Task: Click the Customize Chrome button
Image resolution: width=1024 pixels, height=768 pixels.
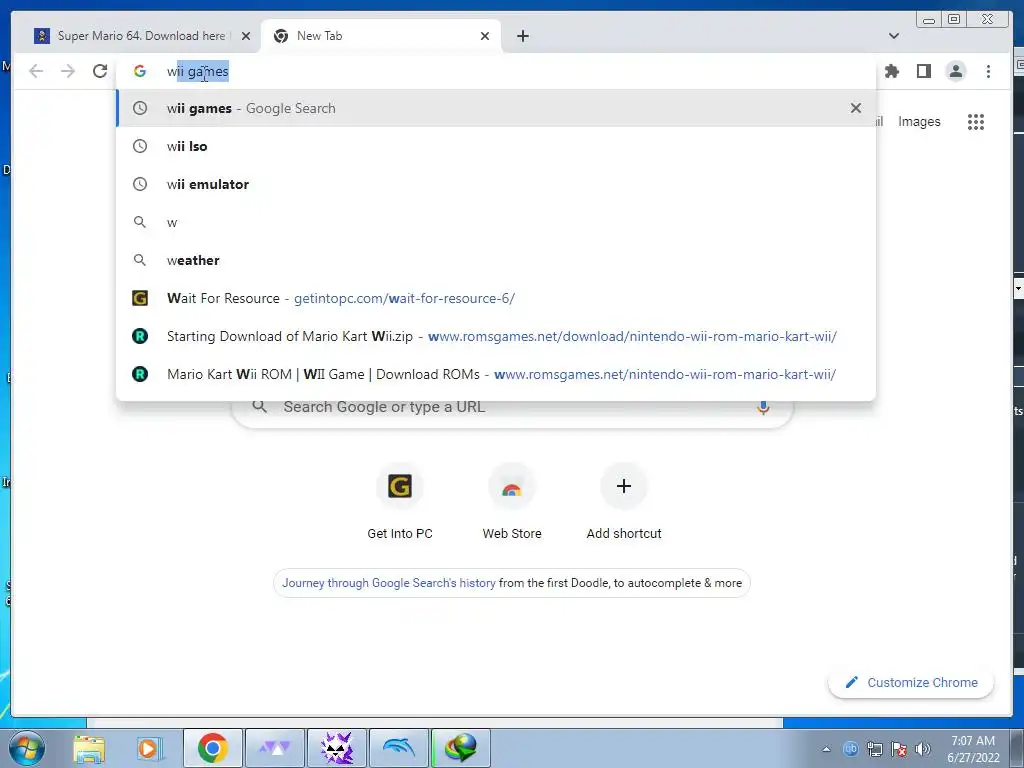Action: 911,682
